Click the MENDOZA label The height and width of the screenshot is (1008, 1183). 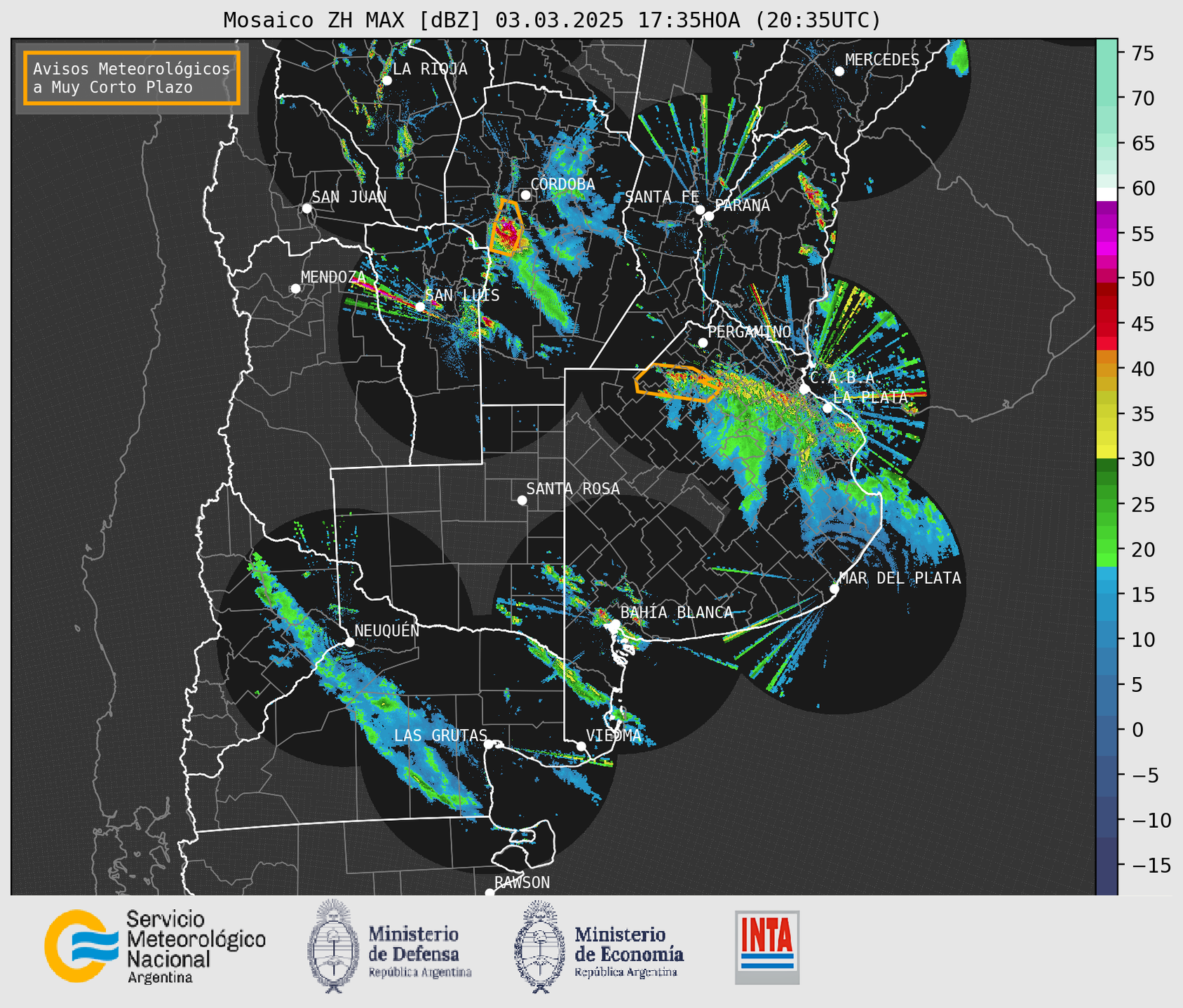click(x=333, y=277)
